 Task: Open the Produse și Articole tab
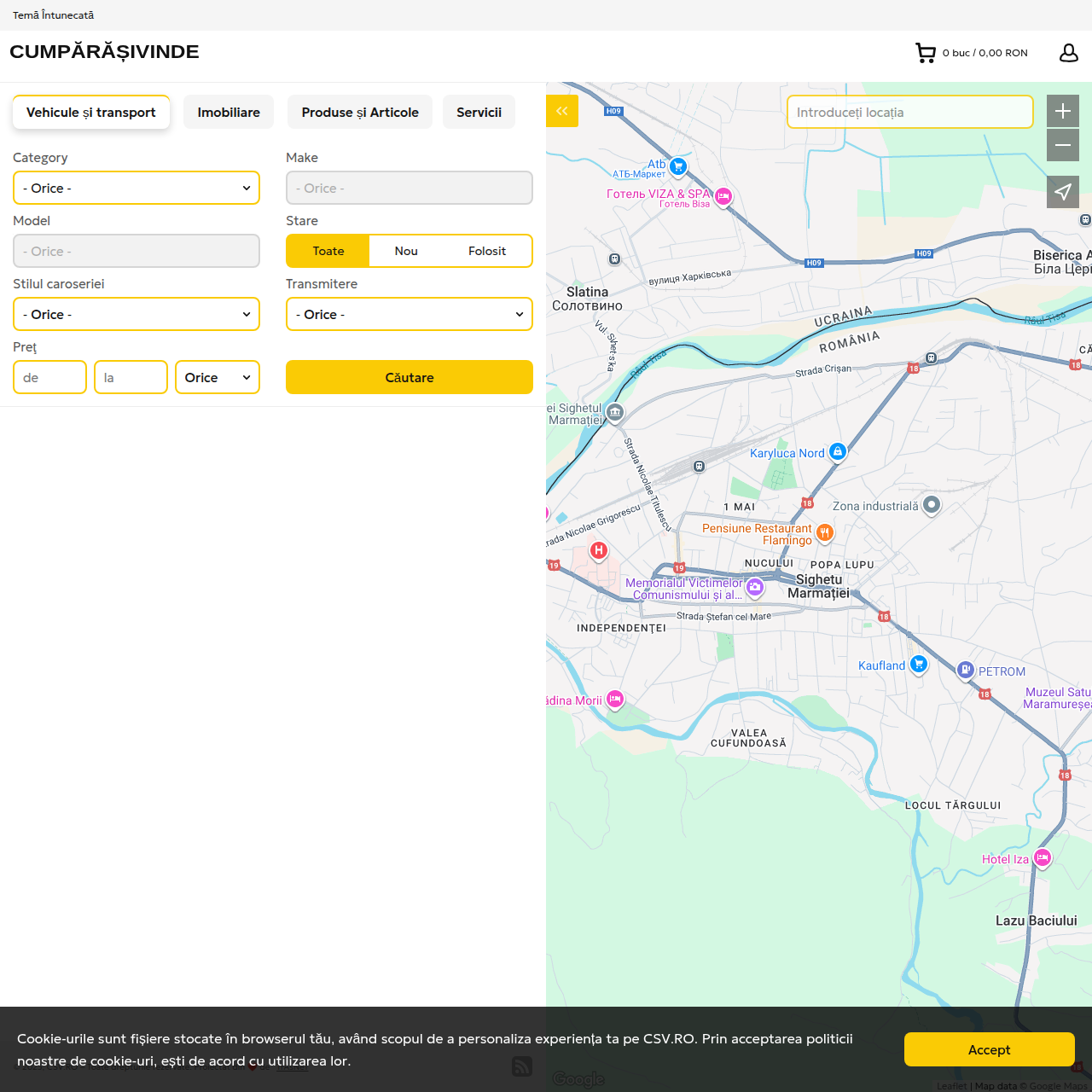point(360,113)
